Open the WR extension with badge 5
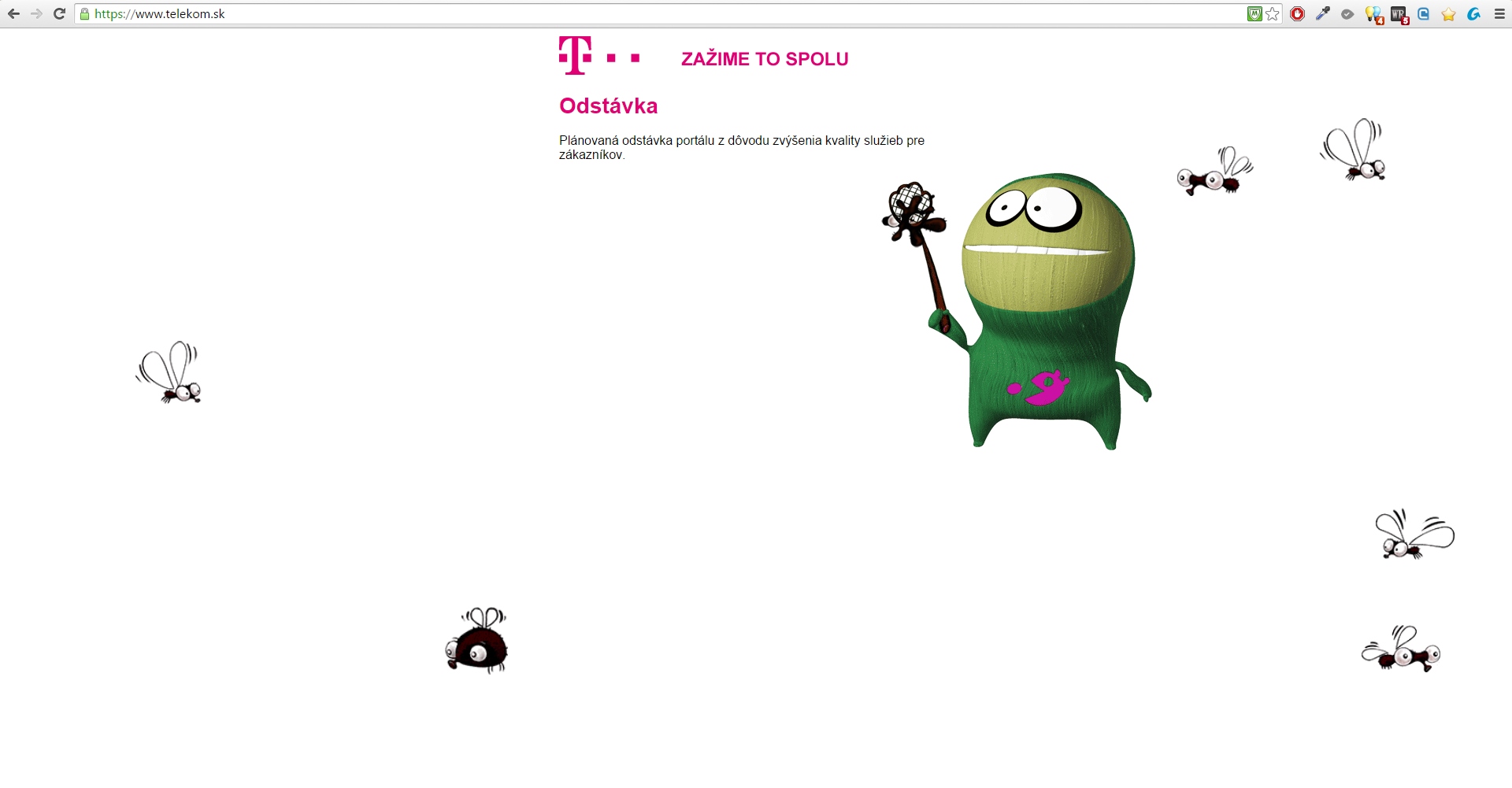The image size is (1512, 788). [x=1399, y=15]
